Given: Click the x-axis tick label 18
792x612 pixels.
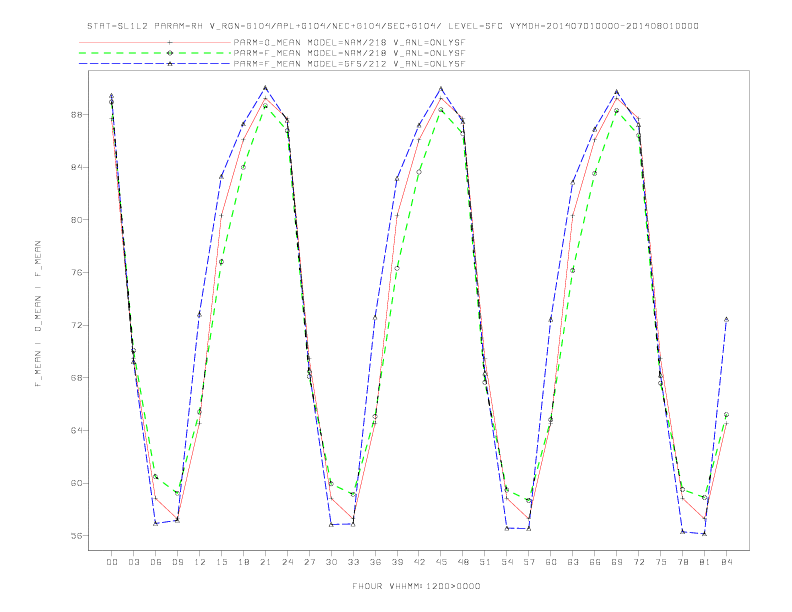Looking at the screenshot, I should pos(243,562).
